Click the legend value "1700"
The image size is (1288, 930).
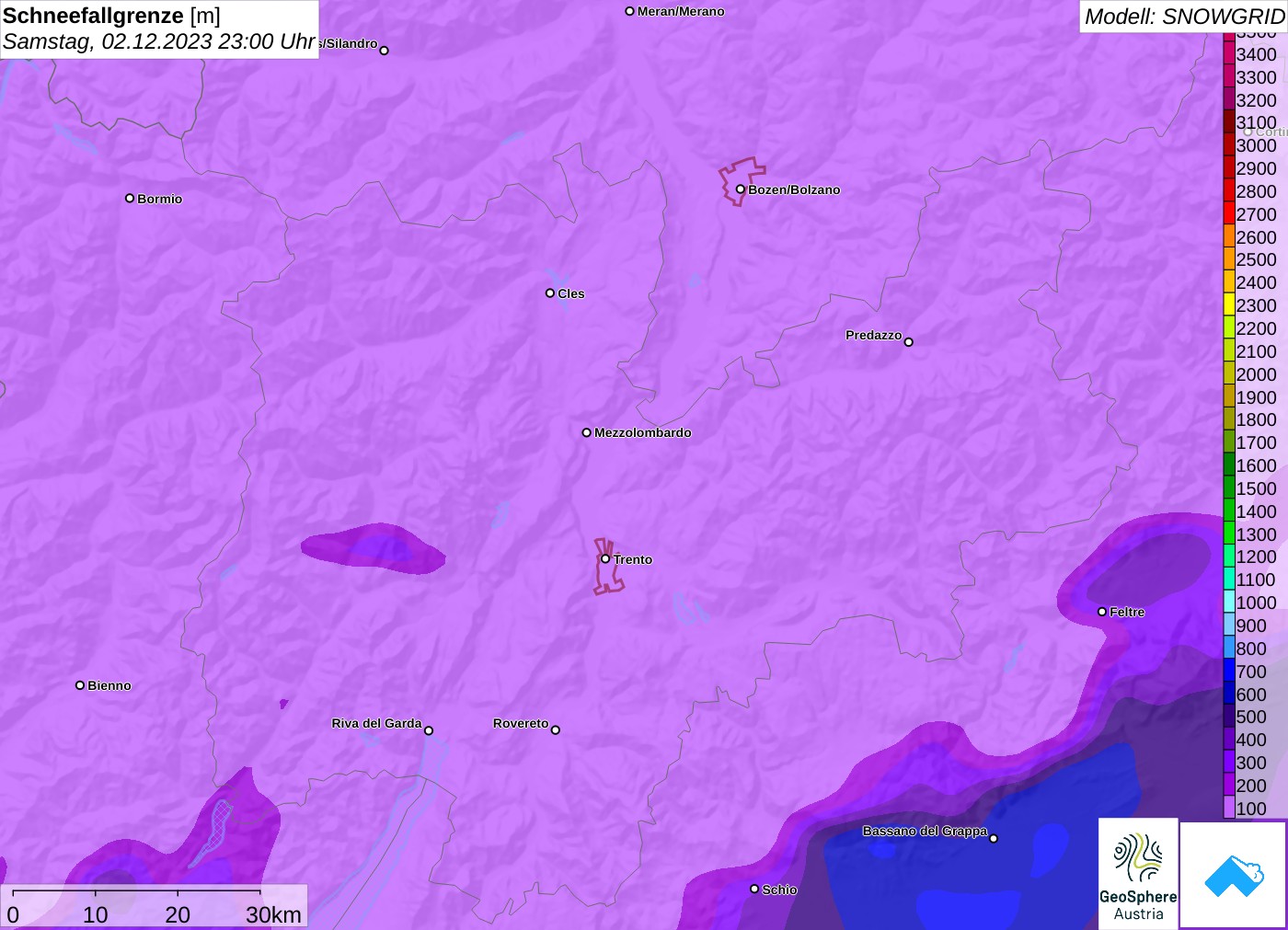(x=1256, y=442)
